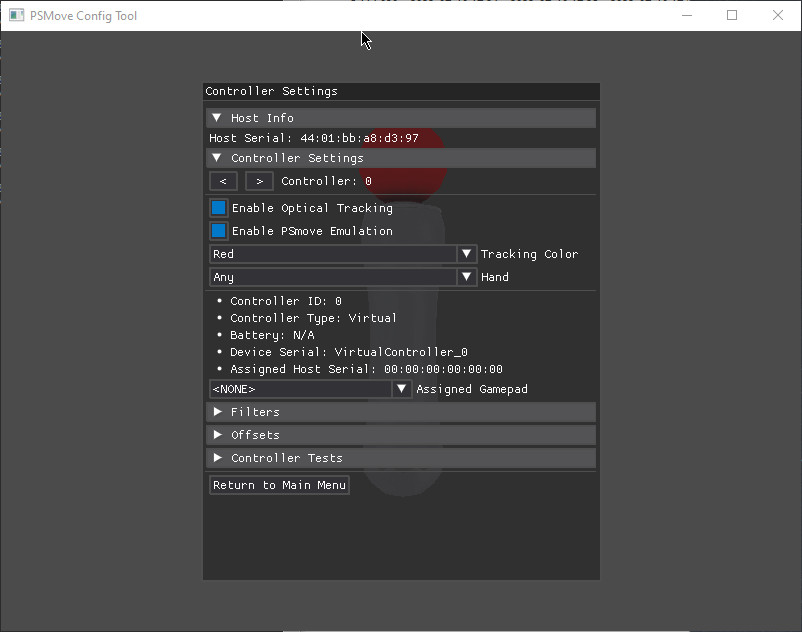The height and width of the screenshot is (632, 802).
Task: Expand the Controller Tests section
Action: (401, 458)
